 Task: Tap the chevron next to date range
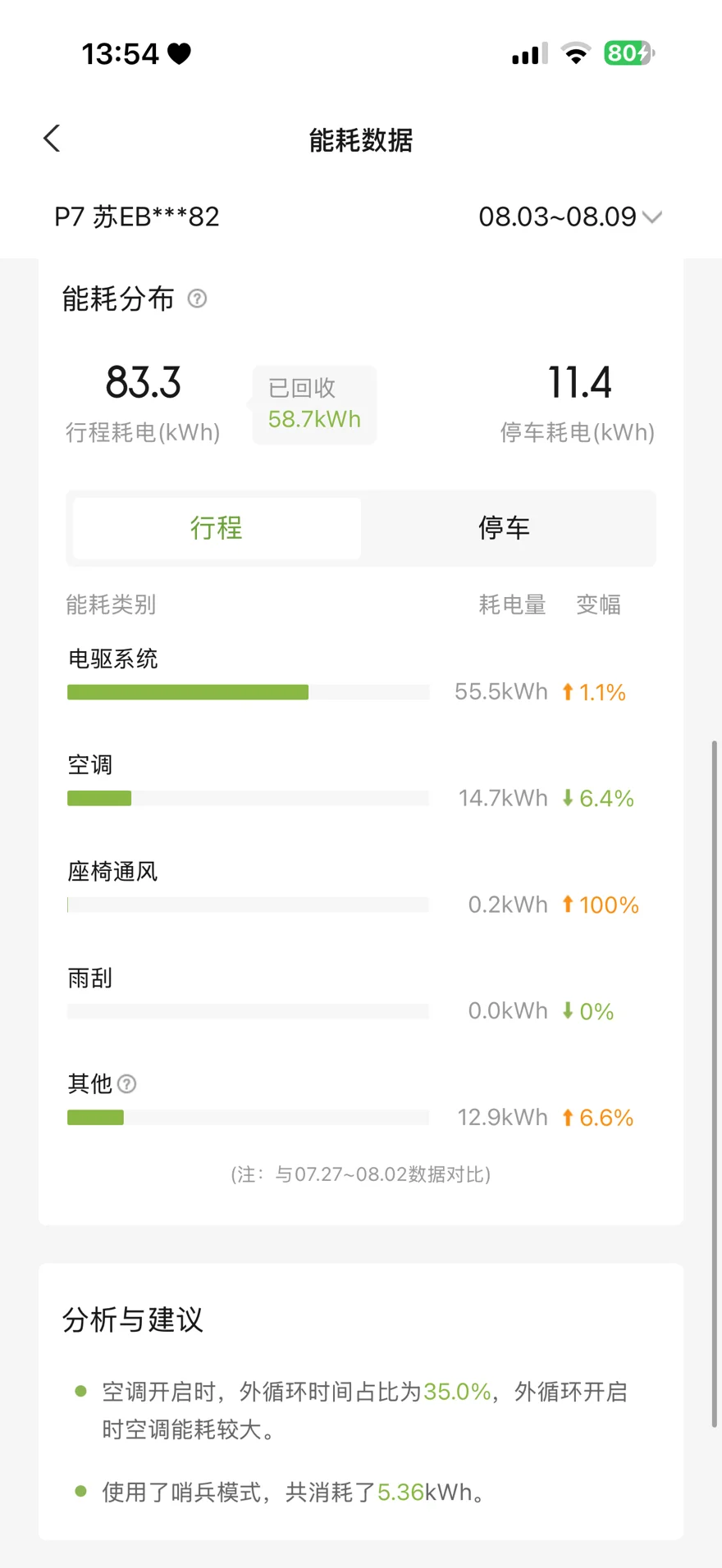(x=652, y=217)
